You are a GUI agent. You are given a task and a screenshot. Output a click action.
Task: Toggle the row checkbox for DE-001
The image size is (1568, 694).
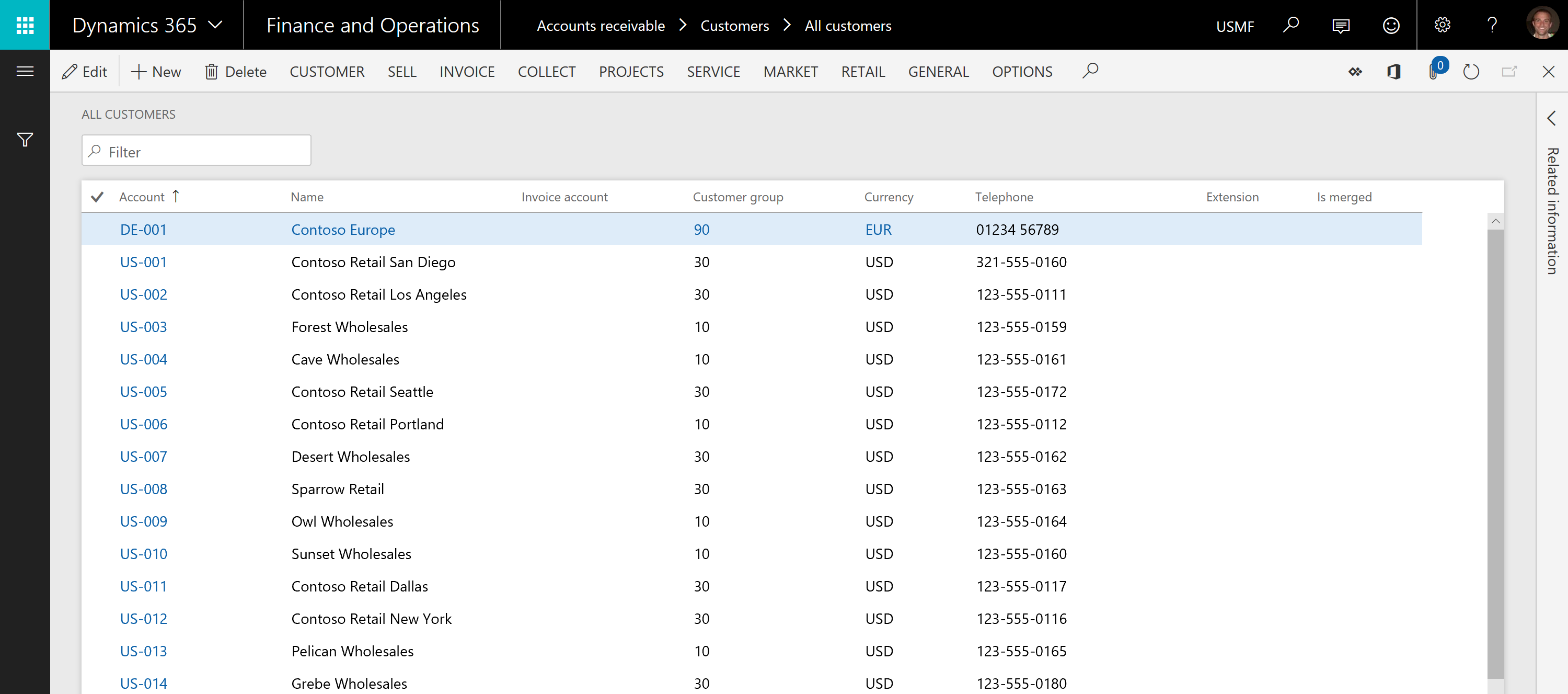pyautogui.click(x=97, y=229)
